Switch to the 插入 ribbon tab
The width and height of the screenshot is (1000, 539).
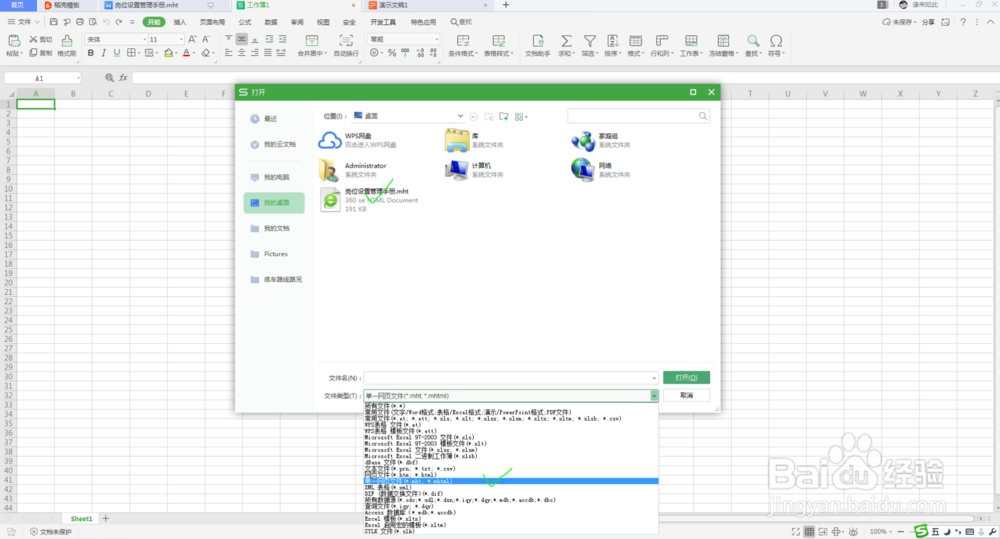(x=180, y=22)
